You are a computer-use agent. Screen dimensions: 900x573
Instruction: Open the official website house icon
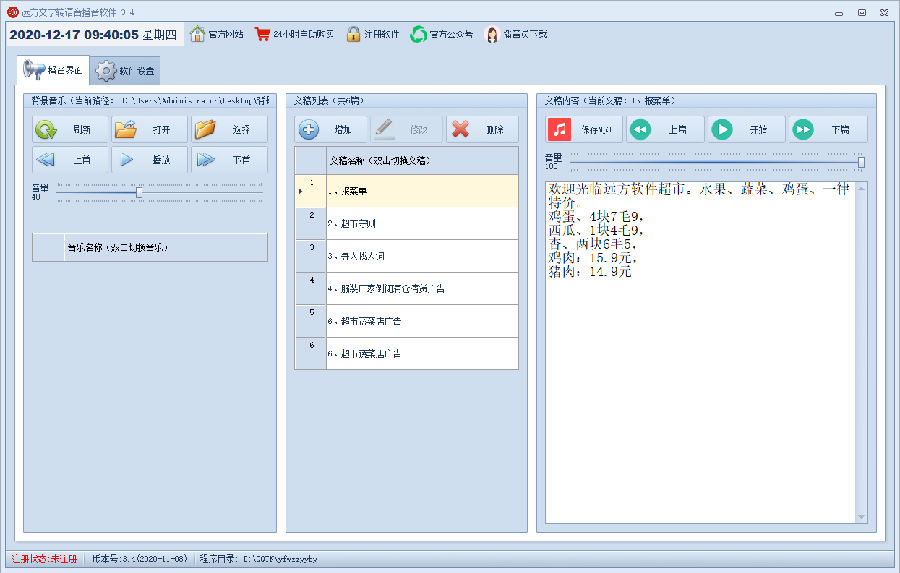point(198,34)
